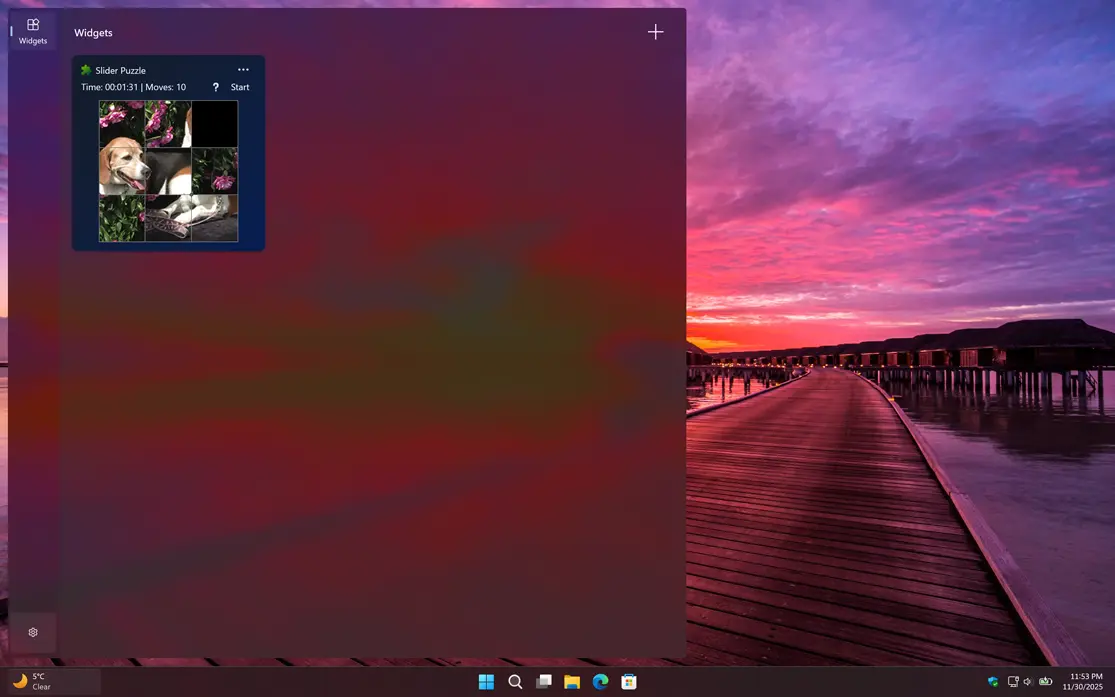Open network settings from the system tray
Screen dimensions: 1115x697
[1013, 681]
